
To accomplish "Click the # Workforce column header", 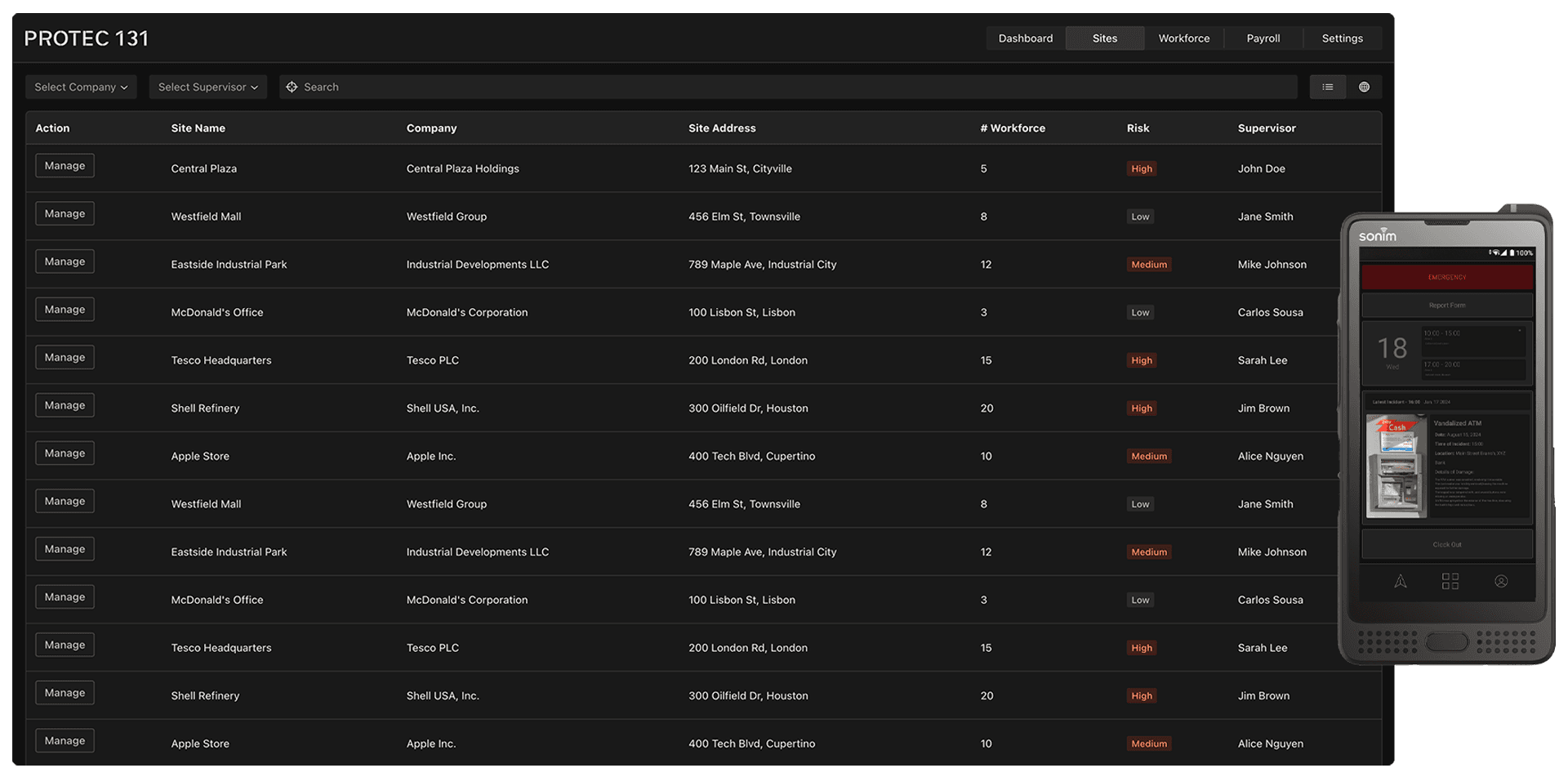I will point(1013,128).
